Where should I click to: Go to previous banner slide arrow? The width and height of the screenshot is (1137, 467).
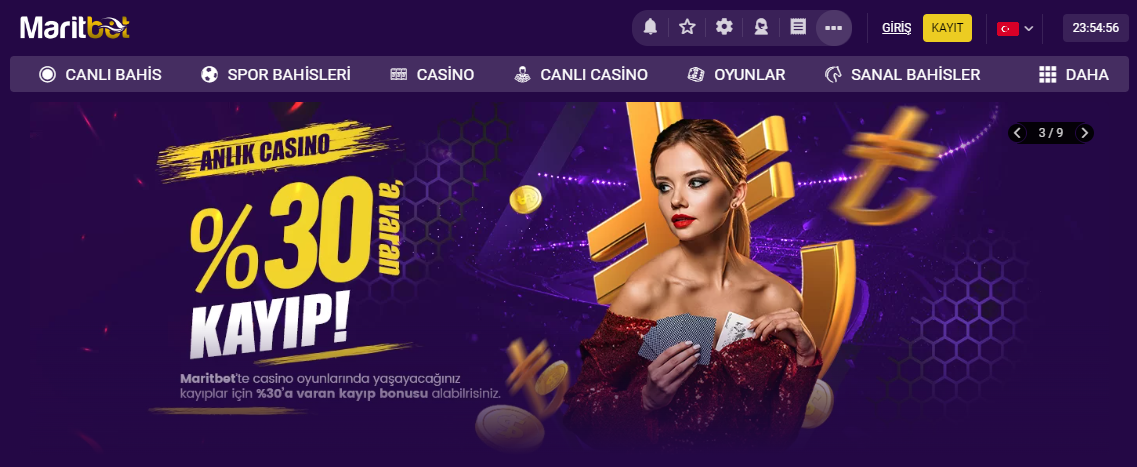click(x=1017, y=133)
